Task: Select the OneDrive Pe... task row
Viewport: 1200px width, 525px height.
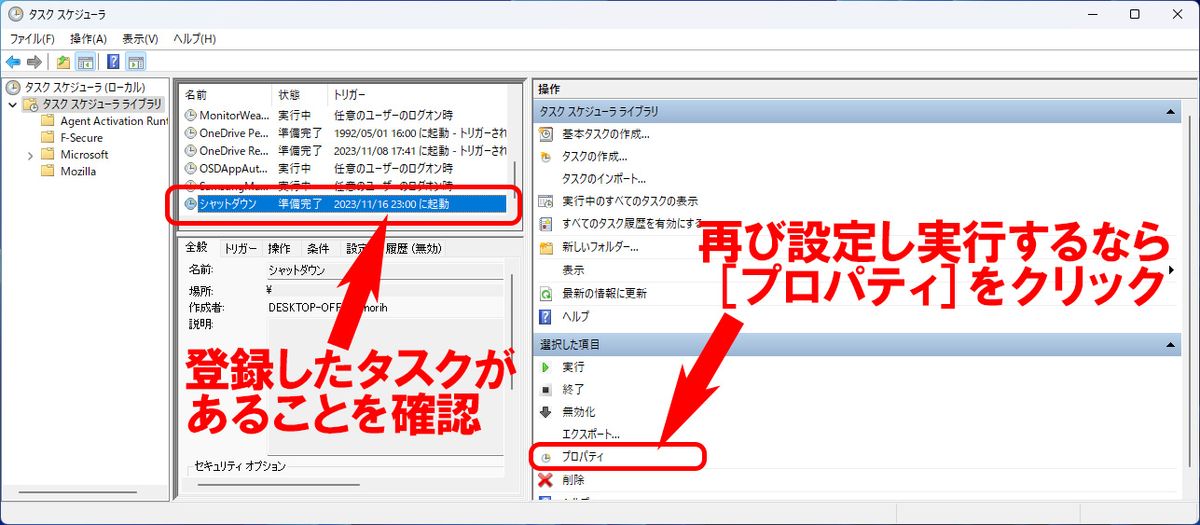Action: 345,132
